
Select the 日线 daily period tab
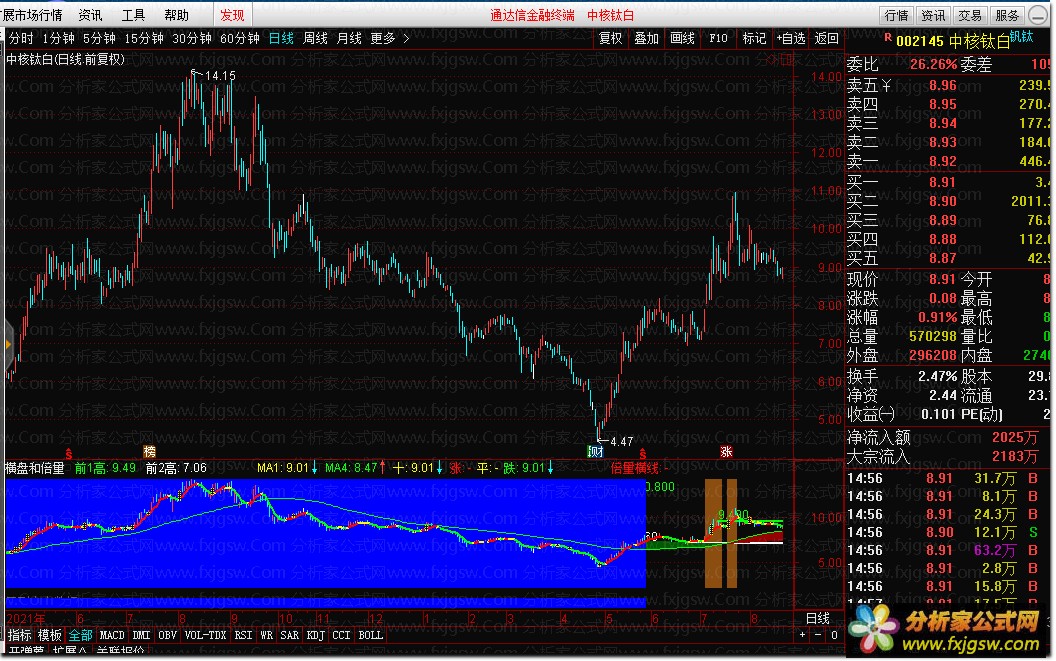(282, 38)
